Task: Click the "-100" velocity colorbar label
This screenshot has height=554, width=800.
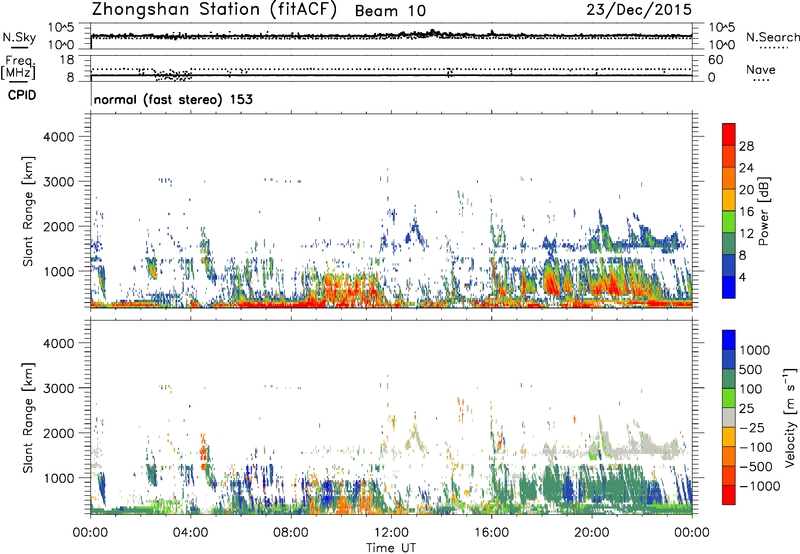Action: [756, 447]
